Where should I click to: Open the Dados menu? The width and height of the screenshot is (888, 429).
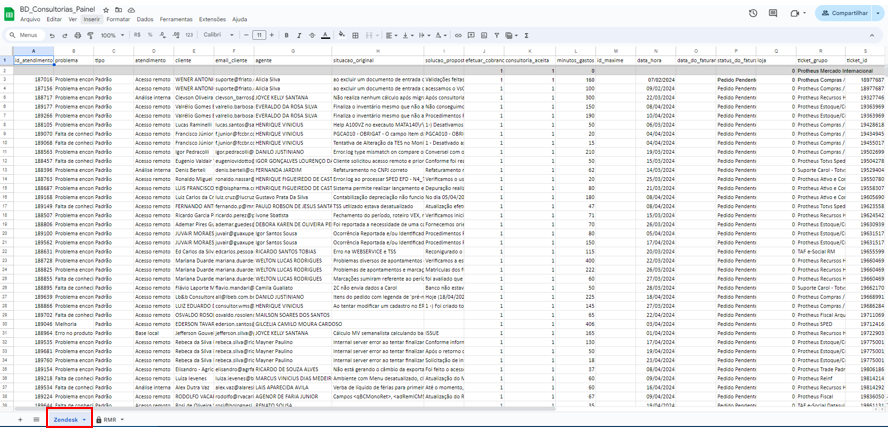pos(146,19)
